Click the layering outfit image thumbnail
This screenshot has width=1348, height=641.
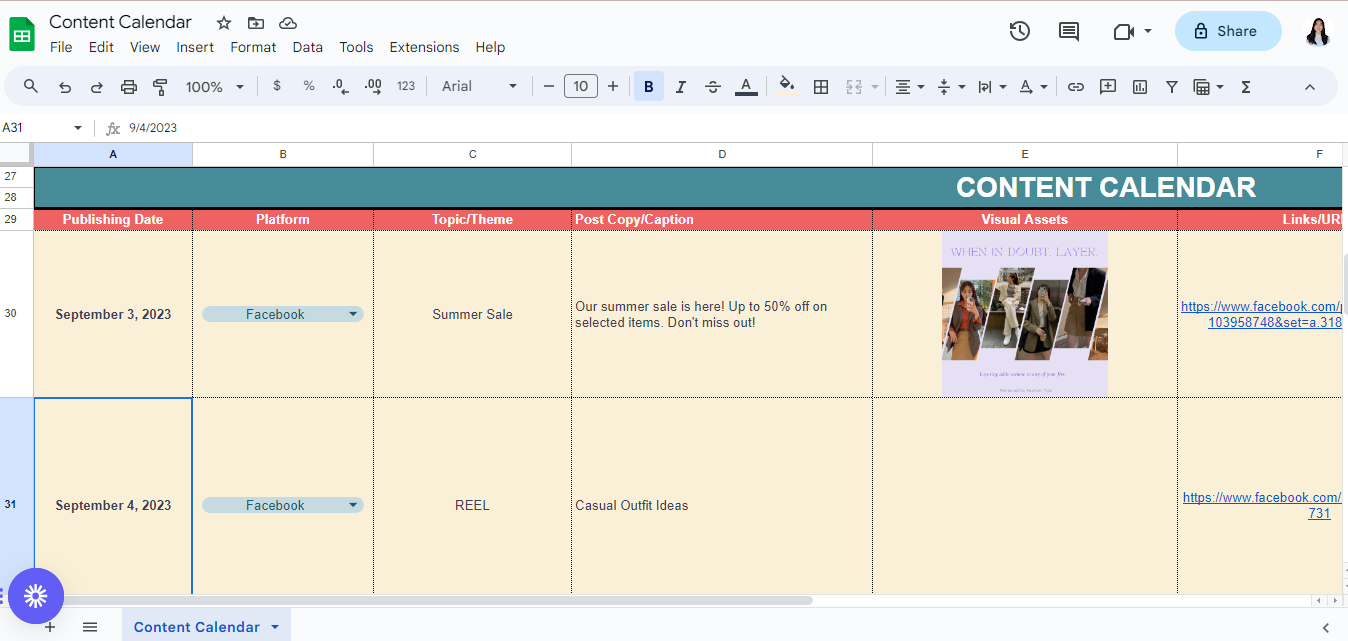click(1025, 314)
